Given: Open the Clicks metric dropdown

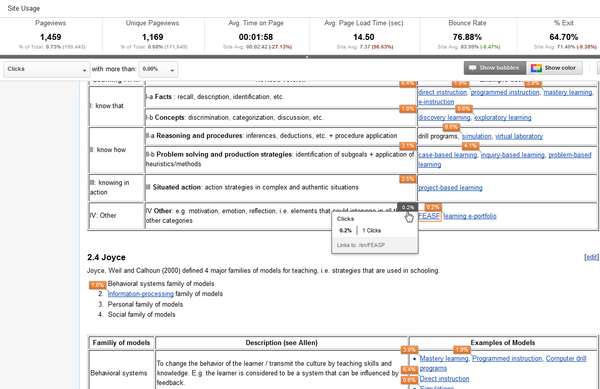Looking at the screenshot, I should 47,69.
